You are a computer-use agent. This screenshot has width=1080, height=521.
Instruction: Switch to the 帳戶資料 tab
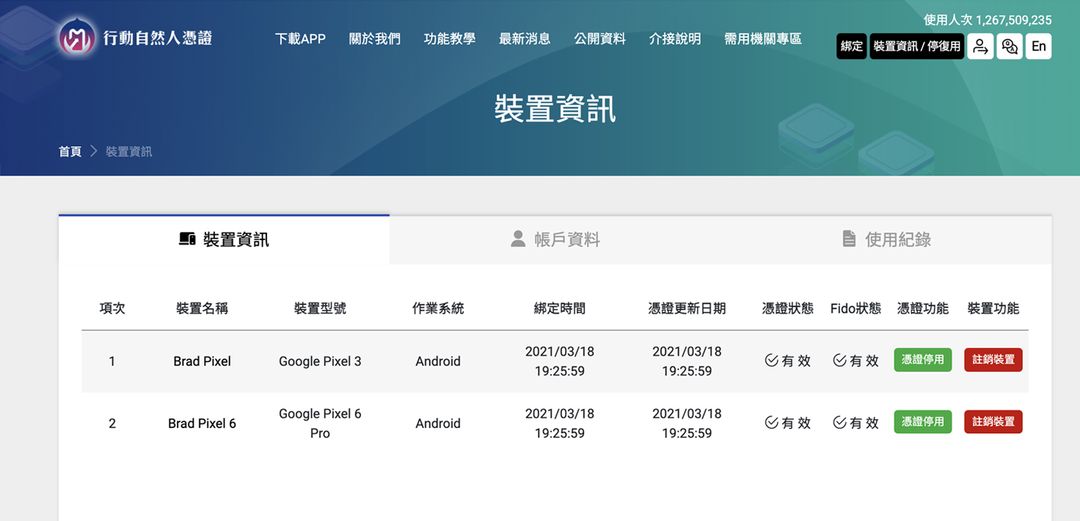tap(555, 240)
